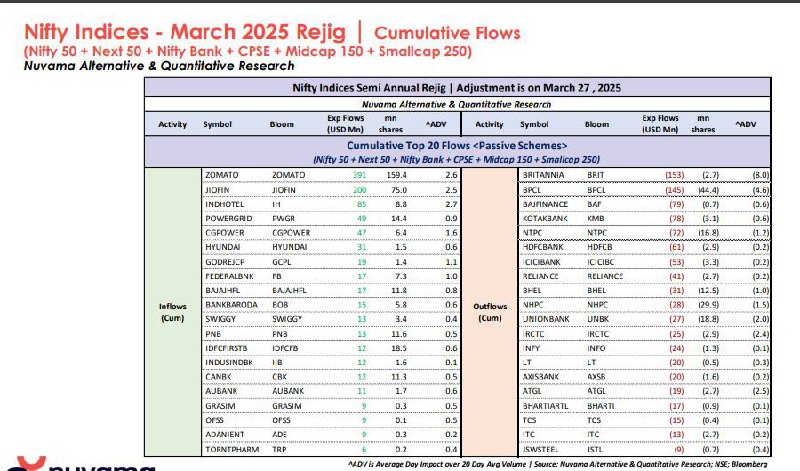800x471 pixels.
Task: Select the Cumulative Flows heading text
Action: click(447, 33)
